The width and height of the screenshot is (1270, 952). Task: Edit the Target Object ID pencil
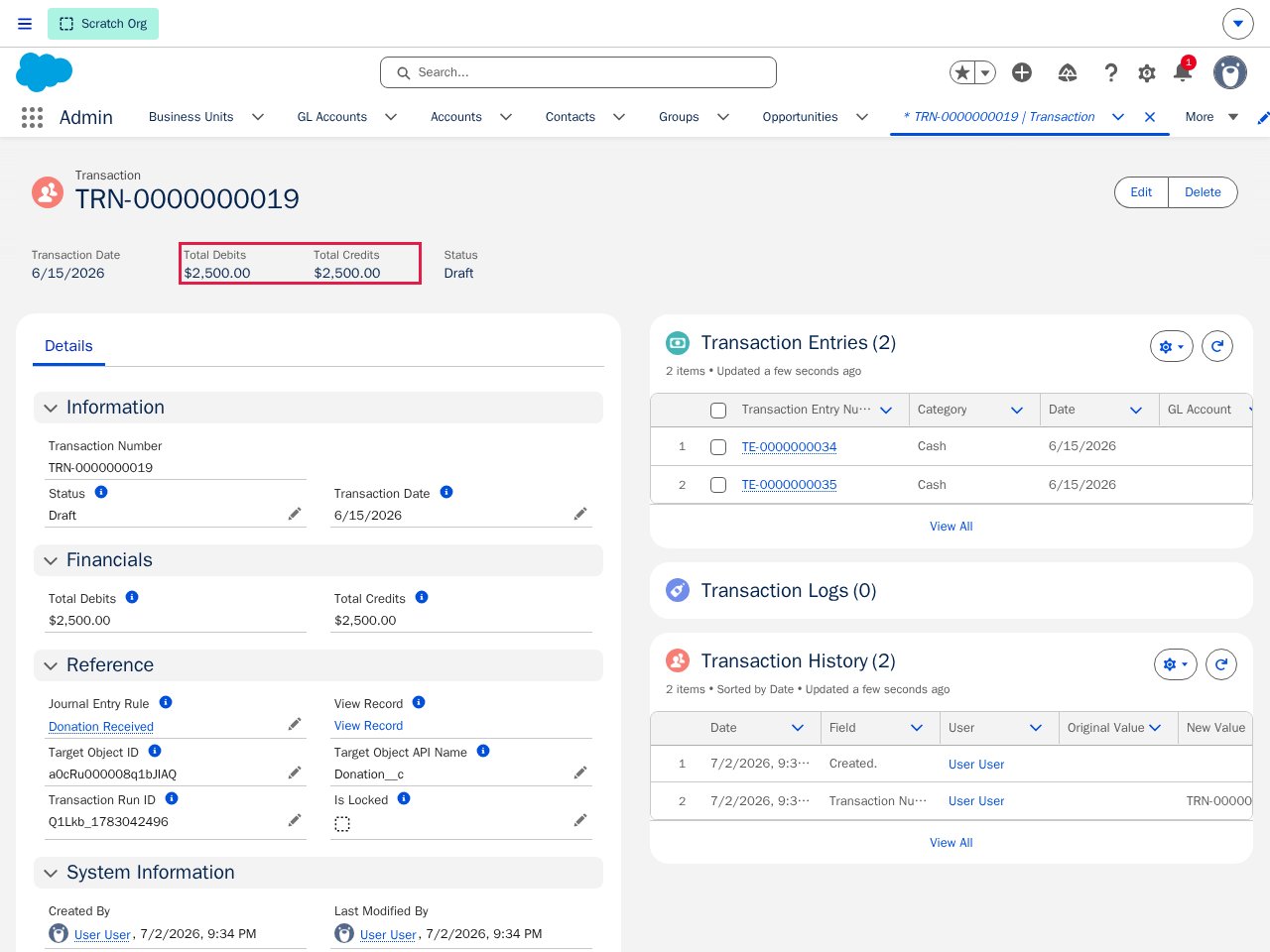[x=295, y=773]
